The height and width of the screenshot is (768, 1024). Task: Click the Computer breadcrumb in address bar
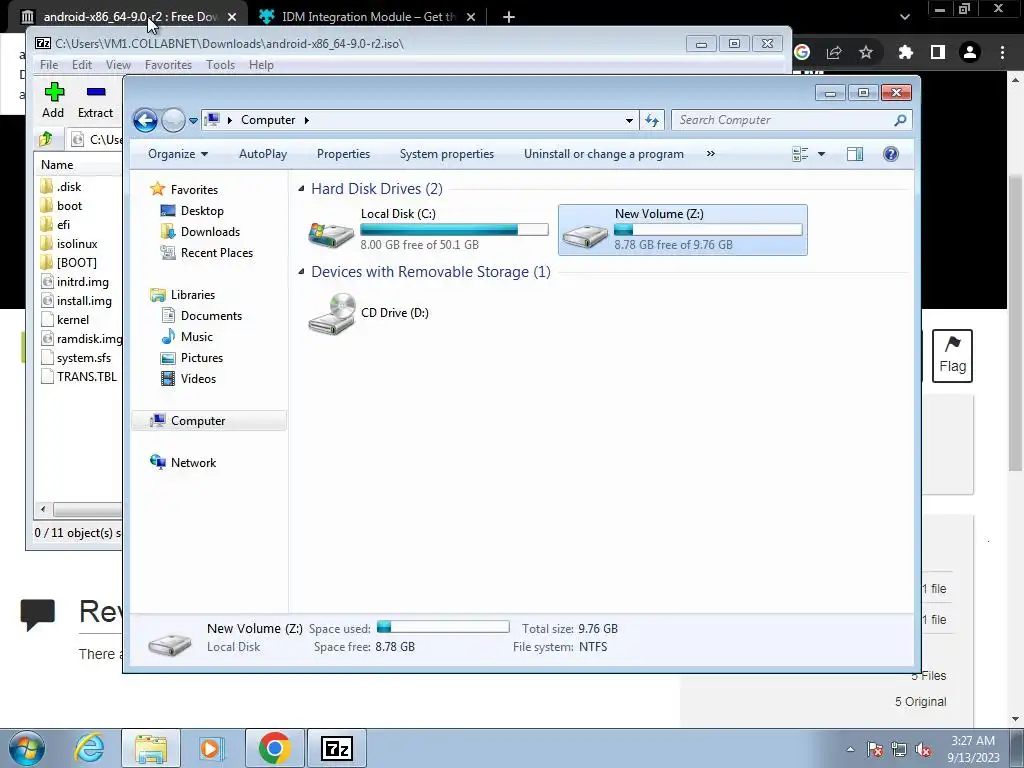tap(268, 120)
